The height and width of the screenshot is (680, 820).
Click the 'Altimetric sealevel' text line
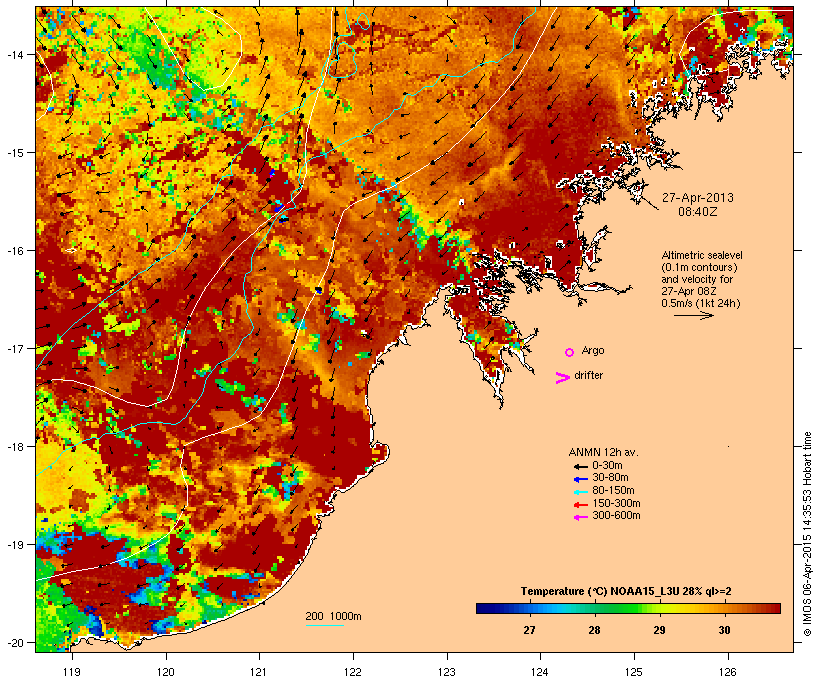click(x=702, y=255)
